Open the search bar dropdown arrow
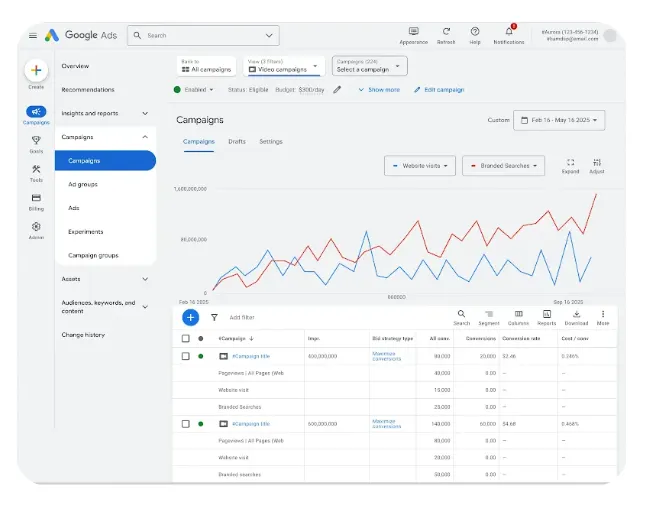The width and height of the screenshot is (656, 506). [x=269, y=36]
